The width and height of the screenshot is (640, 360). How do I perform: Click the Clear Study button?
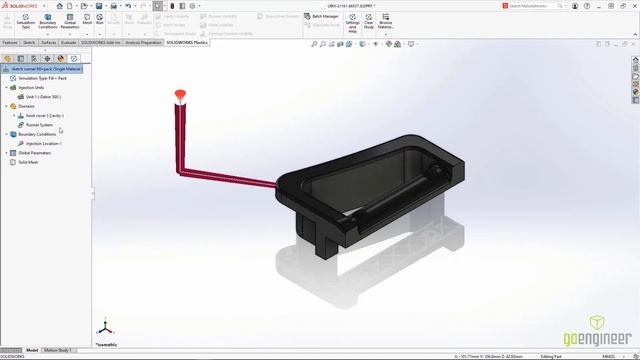pos(369,21)
